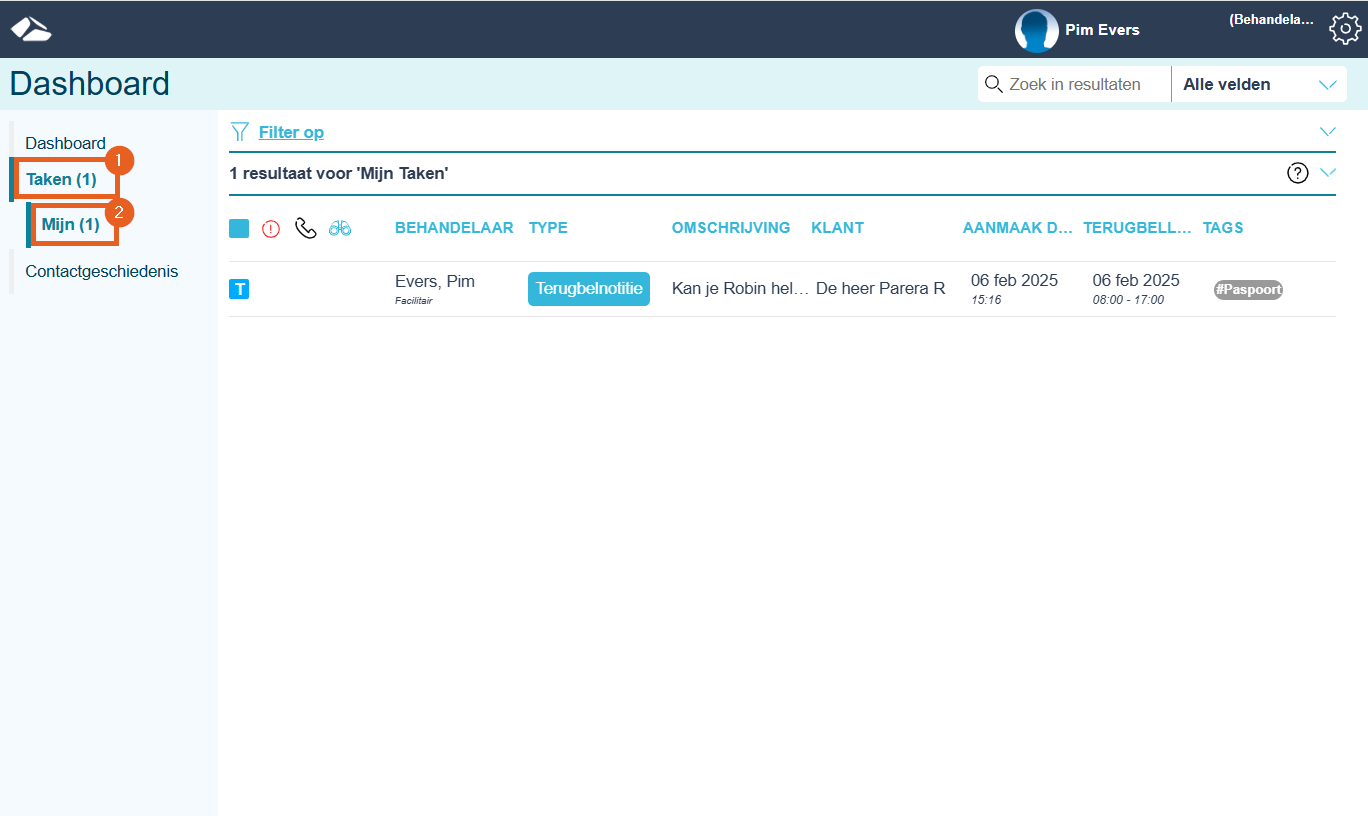Click the application logo in the top bar
The image size is (1368, 816).
pos(31,29)
